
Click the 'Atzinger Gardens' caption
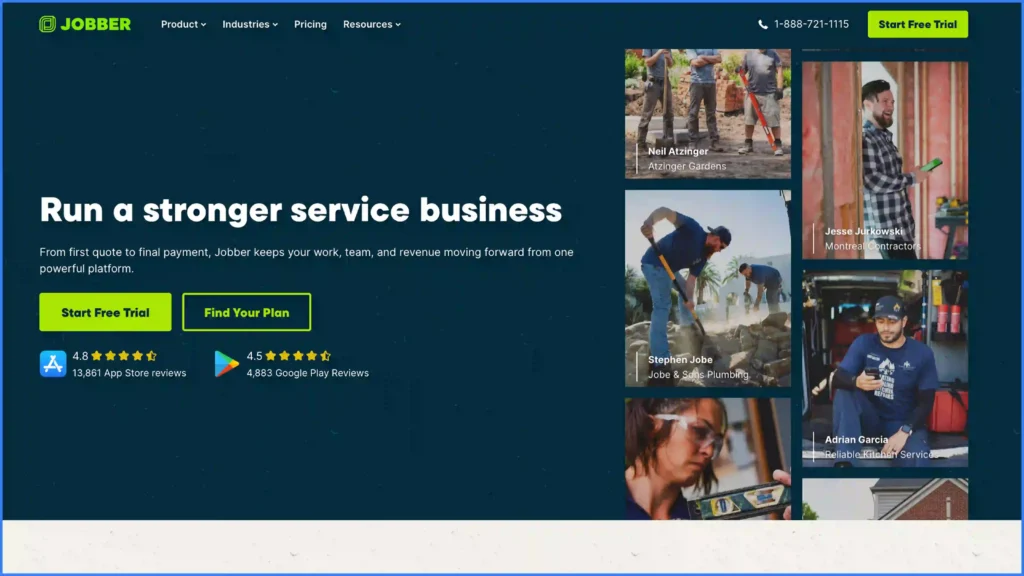[x=687, y=166]
